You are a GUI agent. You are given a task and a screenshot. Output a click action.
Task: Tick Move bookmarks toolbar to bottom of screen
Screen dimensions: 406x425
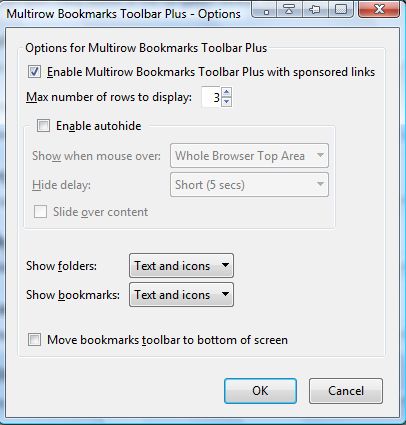pos(34,340)
